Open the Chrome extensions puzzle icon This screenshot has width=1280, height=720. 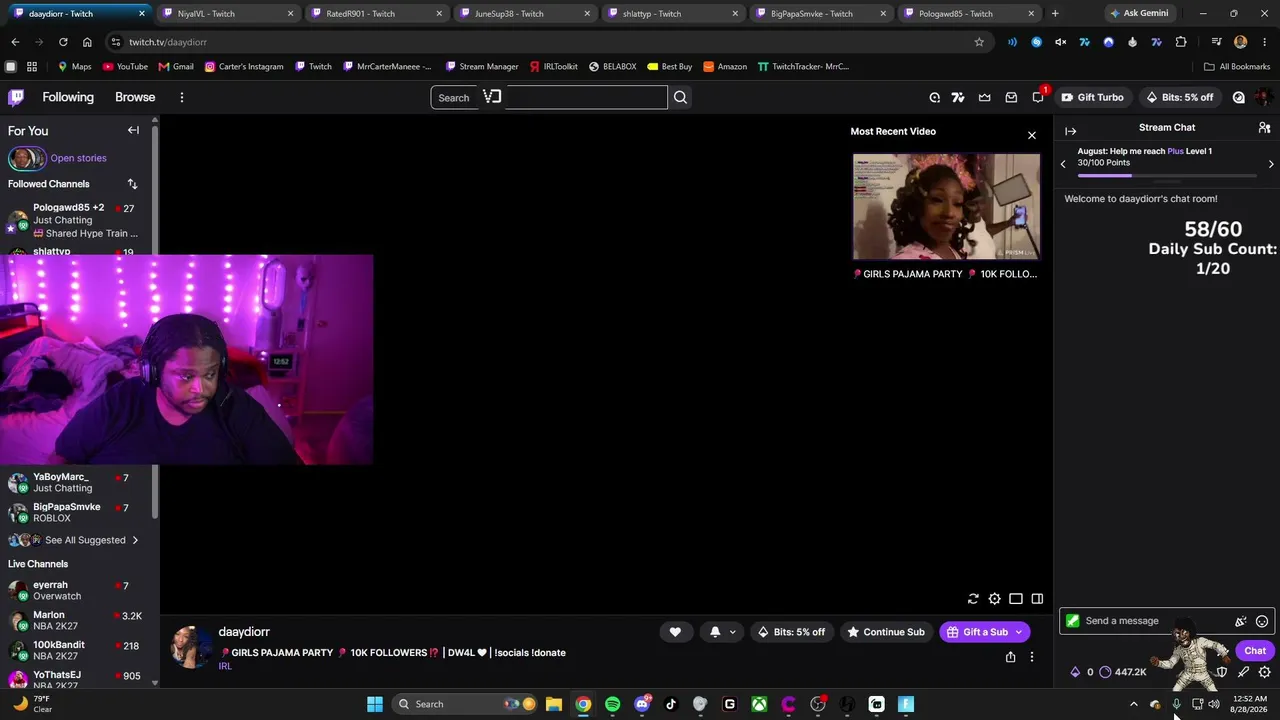point(1181,42)
